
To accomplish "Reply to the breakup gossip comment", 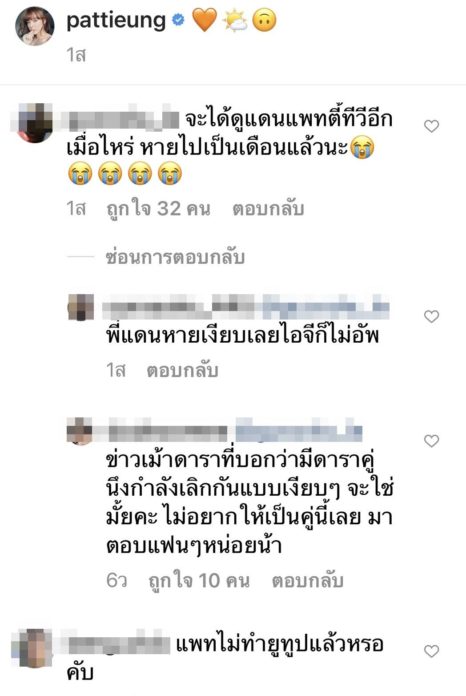I will click(308, 581).
